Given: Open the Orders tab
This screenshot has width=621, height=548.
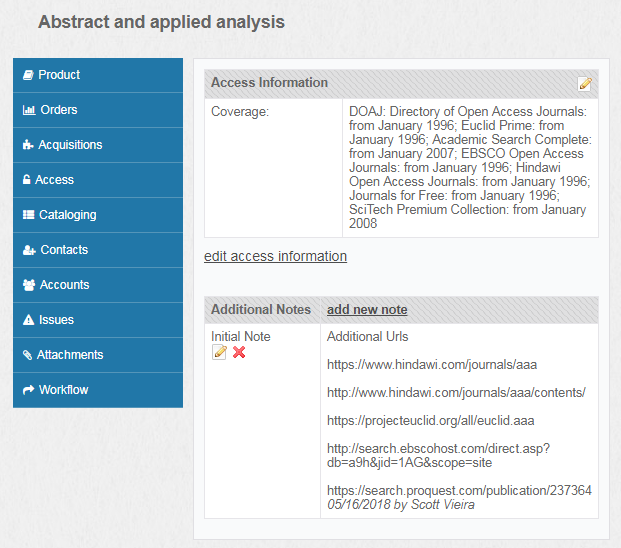Looking at the screenshot, I should 98,110.
